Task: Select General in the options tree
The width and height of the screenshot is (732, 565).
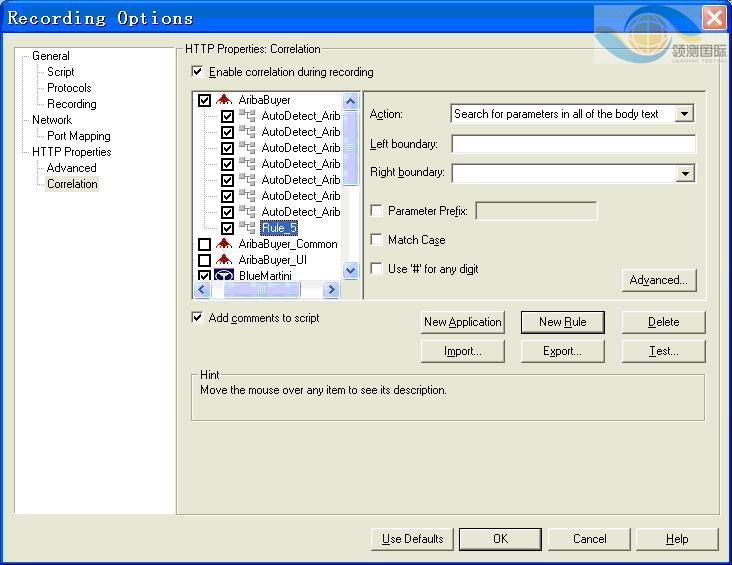Action: pos(51,56)
